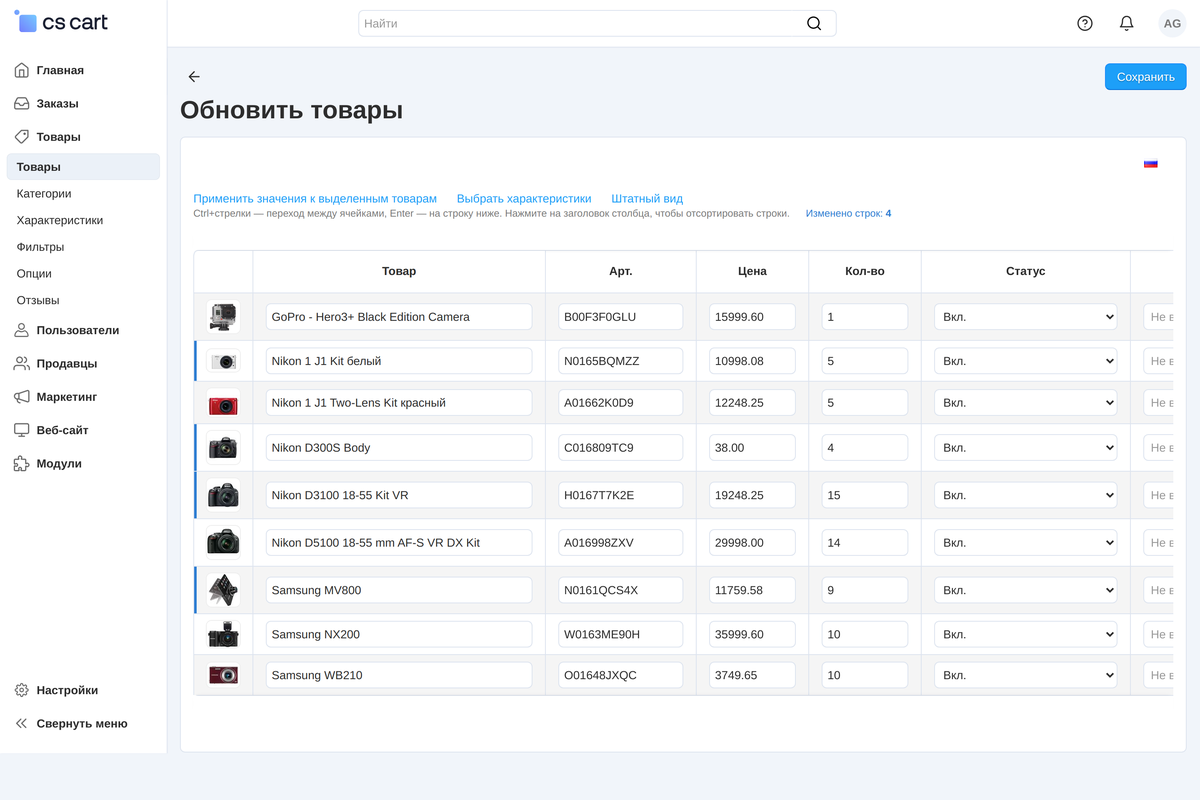The width and height of the screenshot is (1200, 800).
Task: Click name field of Nikon D5100 18-55 mm
Action: [399, 543]
